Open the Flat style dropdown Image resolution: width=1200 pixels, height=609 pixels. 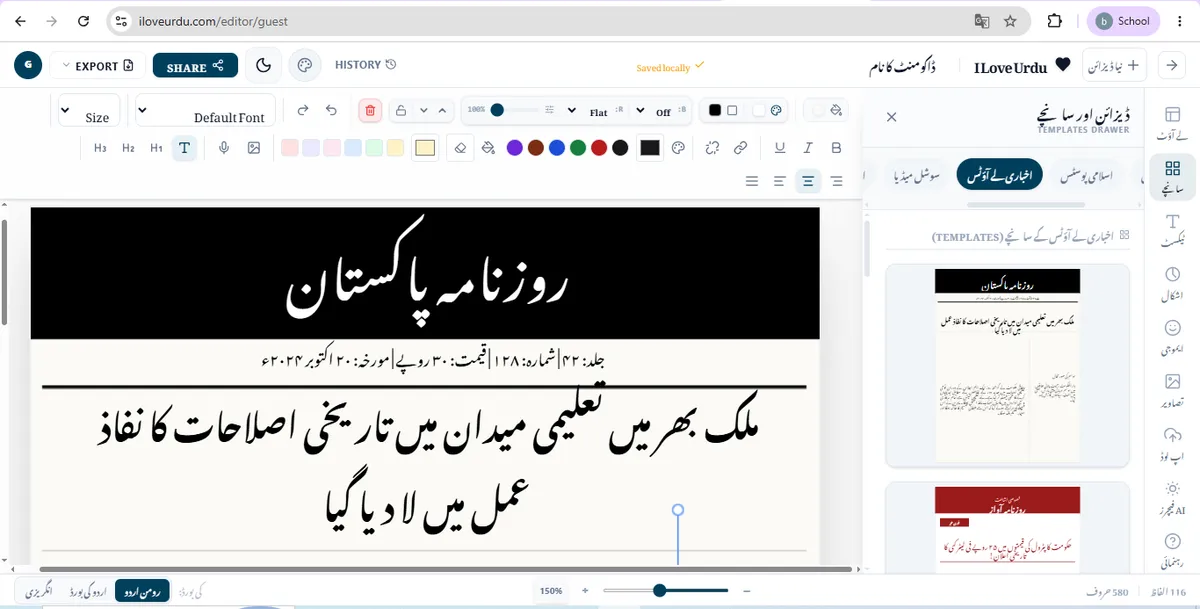[x=590, y=111]
